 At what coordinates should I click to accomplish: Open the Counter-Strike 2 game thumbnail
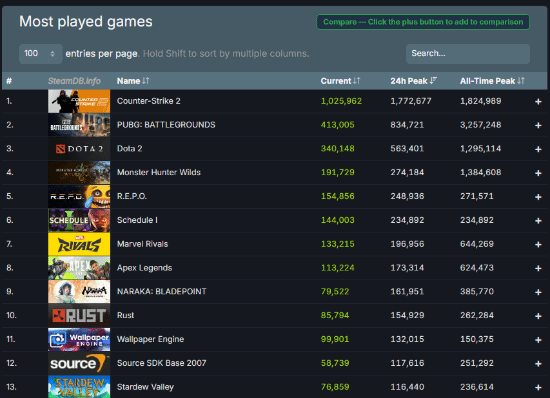[79, 101]
